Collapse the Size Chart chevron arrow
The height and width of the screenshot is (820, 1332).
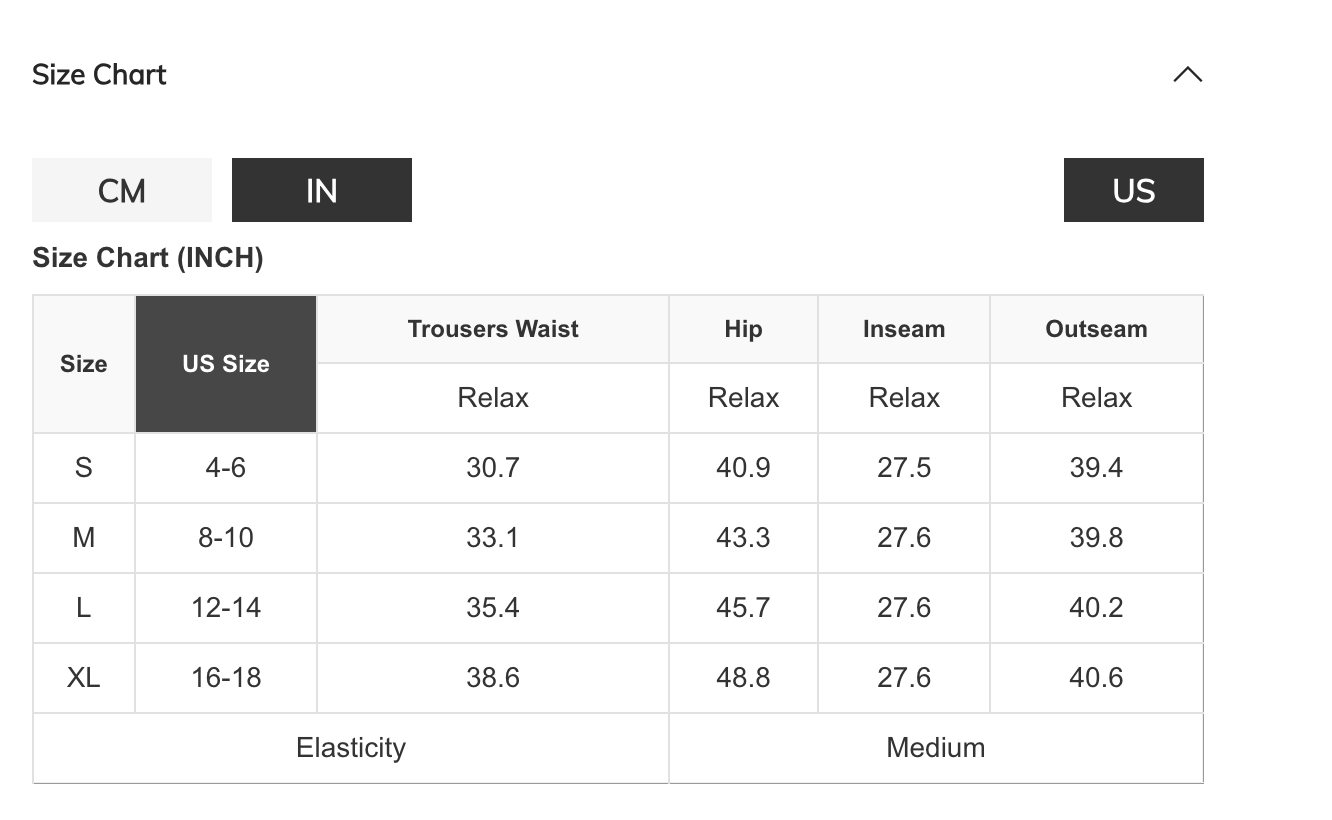pos(1187,75)
